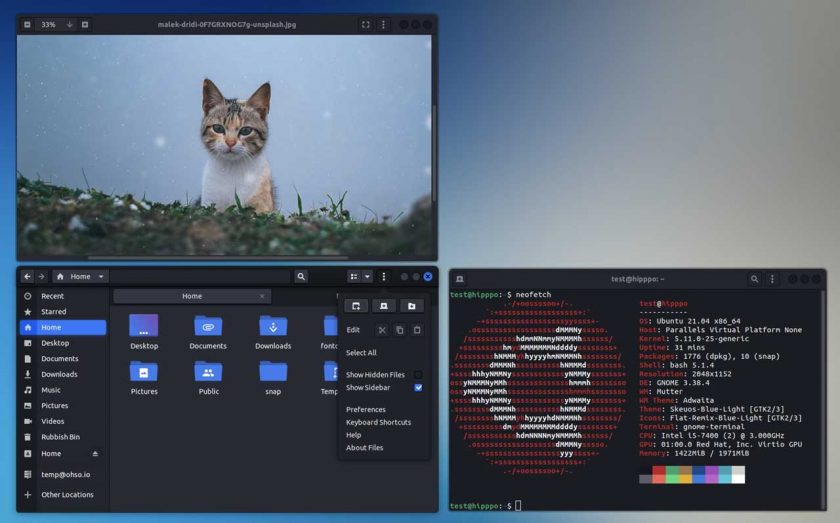The image size is (840, 523).
Task: Open a new window from Files popover
Action: pos(356,306)
